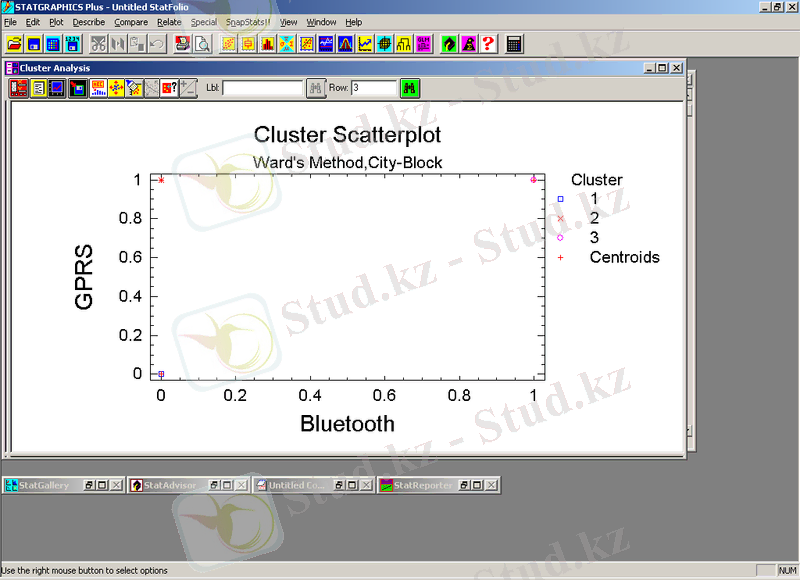
Task: Open Graphical Options icon
Action: tap(57, 88)
